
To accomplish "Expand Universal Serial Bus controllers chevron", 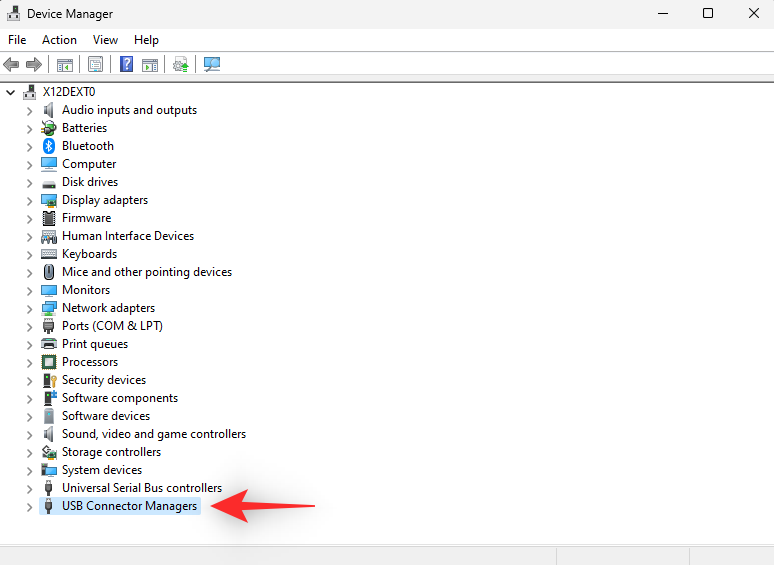I will pos(29,489).
